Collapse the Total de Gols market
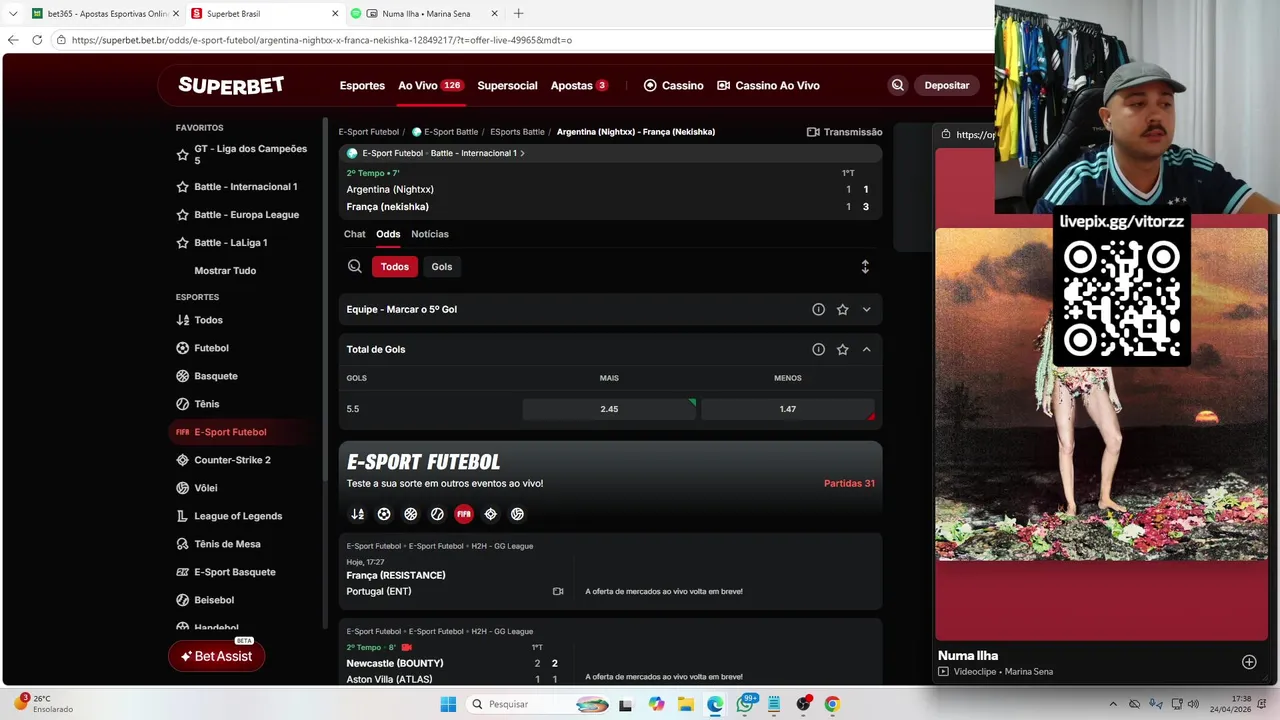This screenshot has height=720, width=1280. click(x=866, y=349)
